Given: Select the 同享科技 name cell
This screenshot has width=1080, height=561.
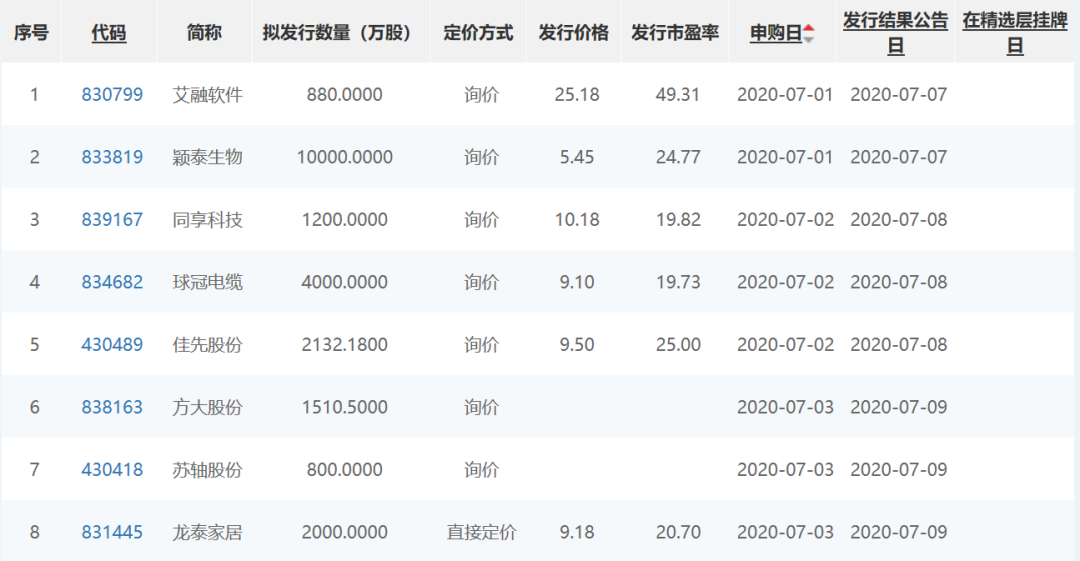Looking at the screenshot, I should click(x=207, y=220).
